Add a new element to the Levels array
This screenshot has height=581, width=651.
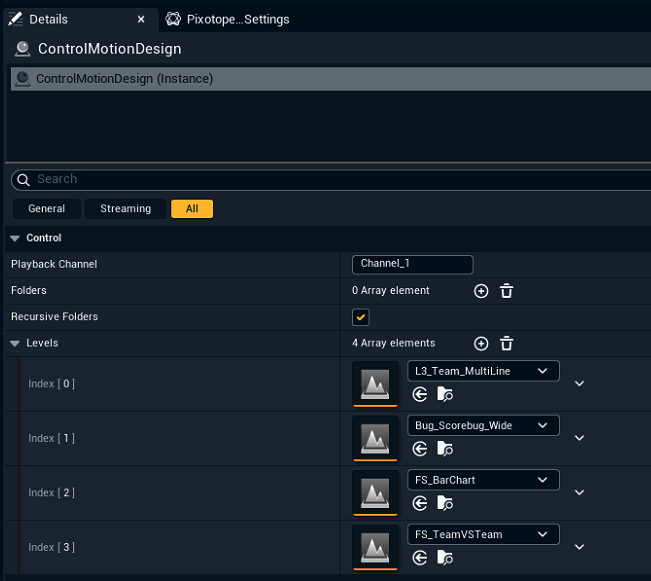point(481,343)
